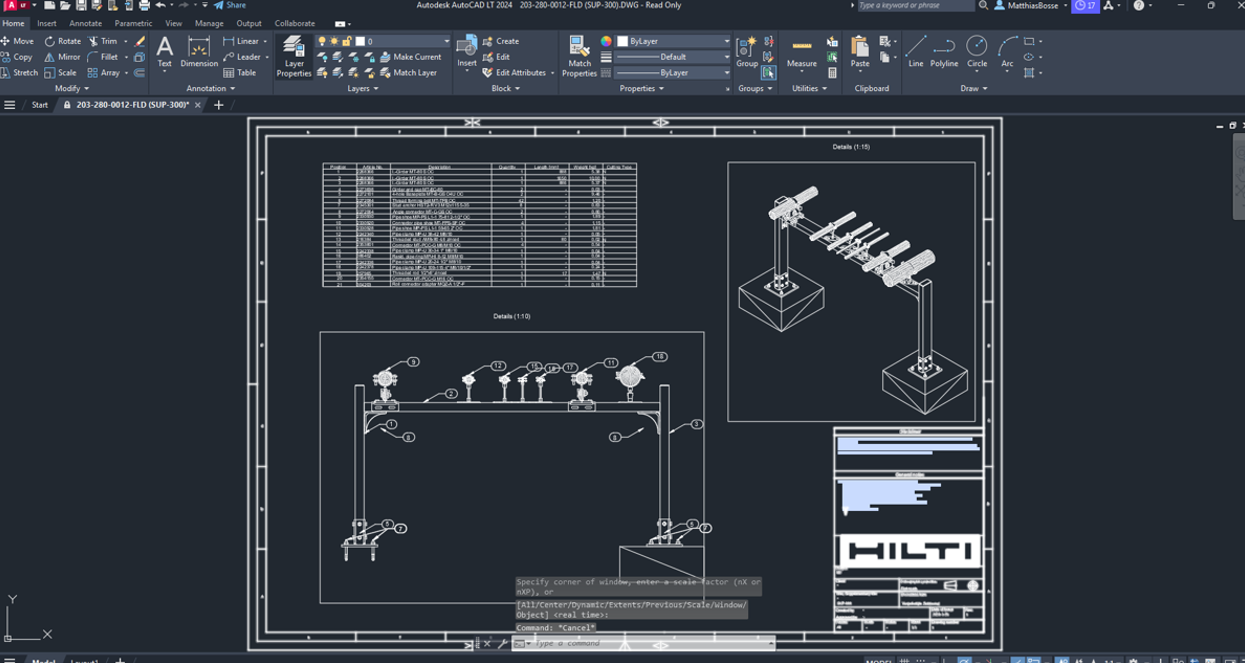Toggle layer lock padlock in layer dropdown
Viewport: 1245px width, 663px height.
point(346,41)
